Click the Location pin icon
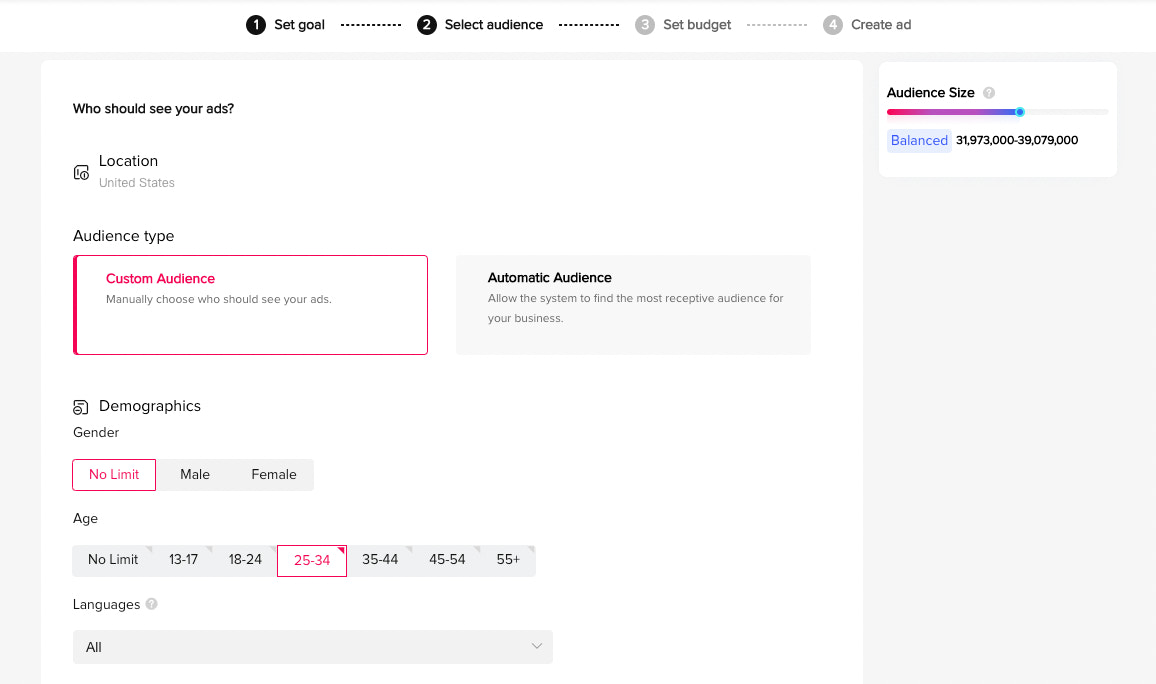This screenshot has height=684, width=1156. pyautogui.click(x=81, y=173)
